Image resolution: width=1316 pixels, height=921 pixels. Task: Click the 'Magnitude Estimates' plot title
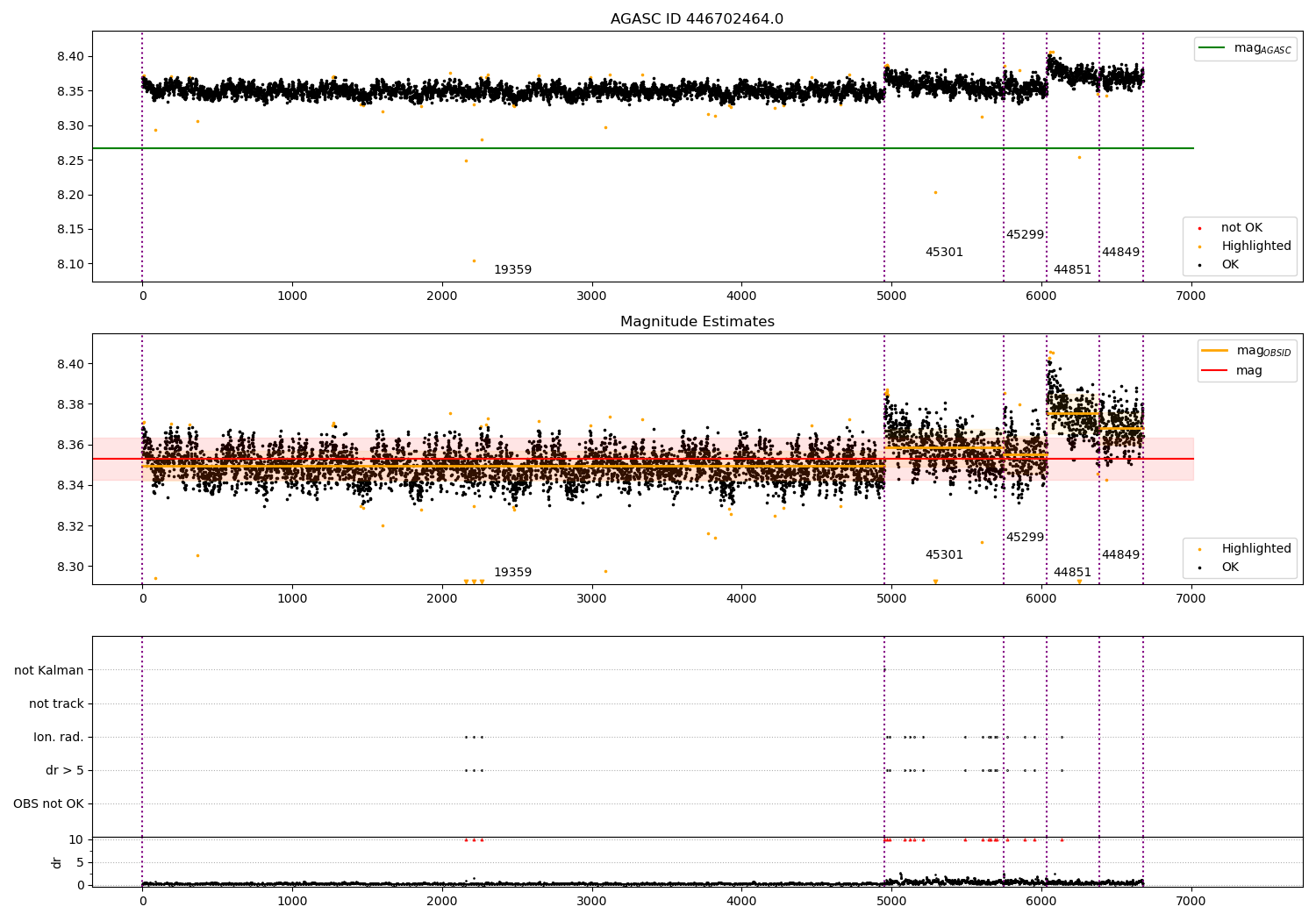click(697, 322)
